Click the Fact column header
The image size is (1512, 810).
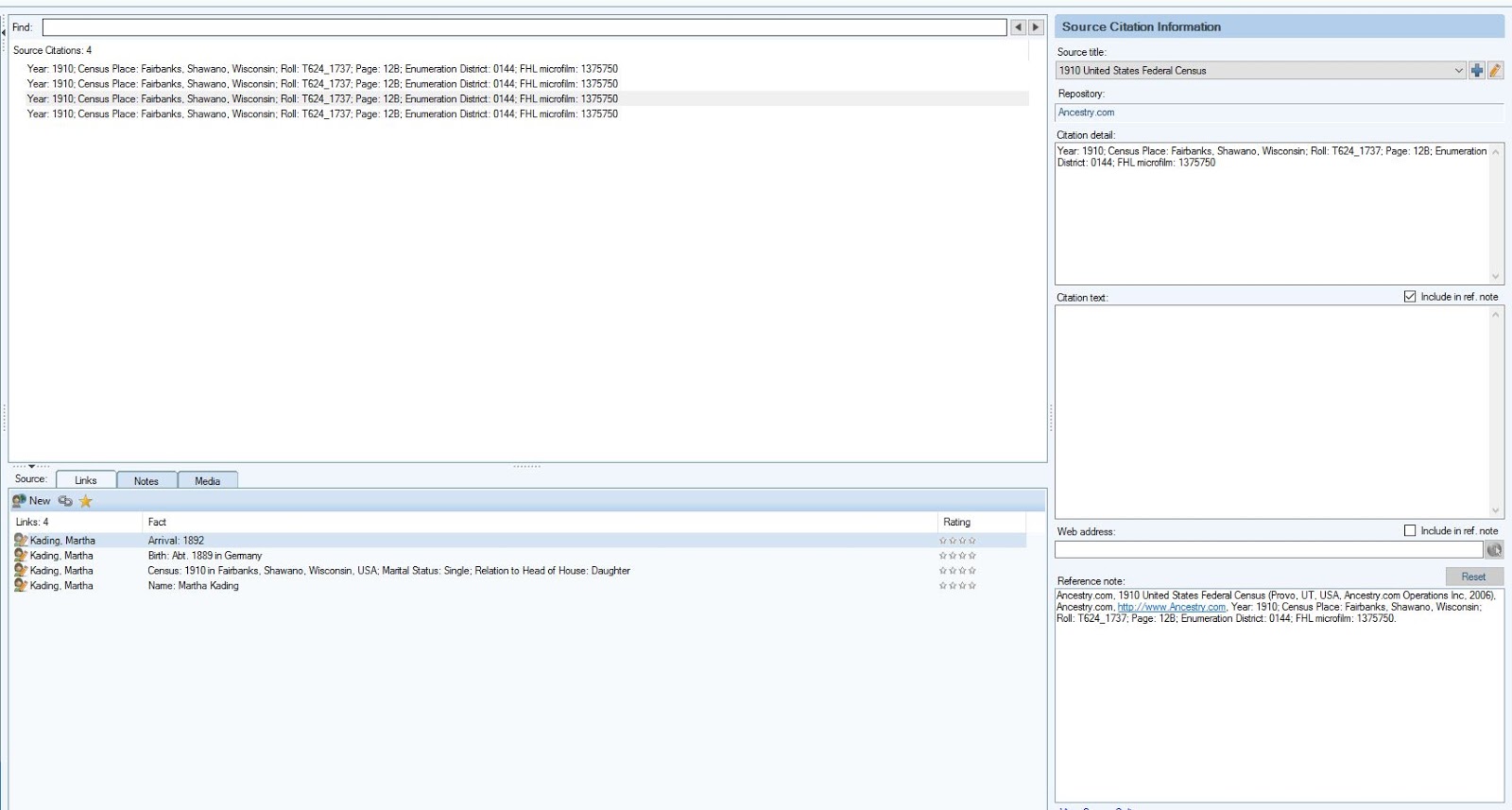(x=539, y=522)
